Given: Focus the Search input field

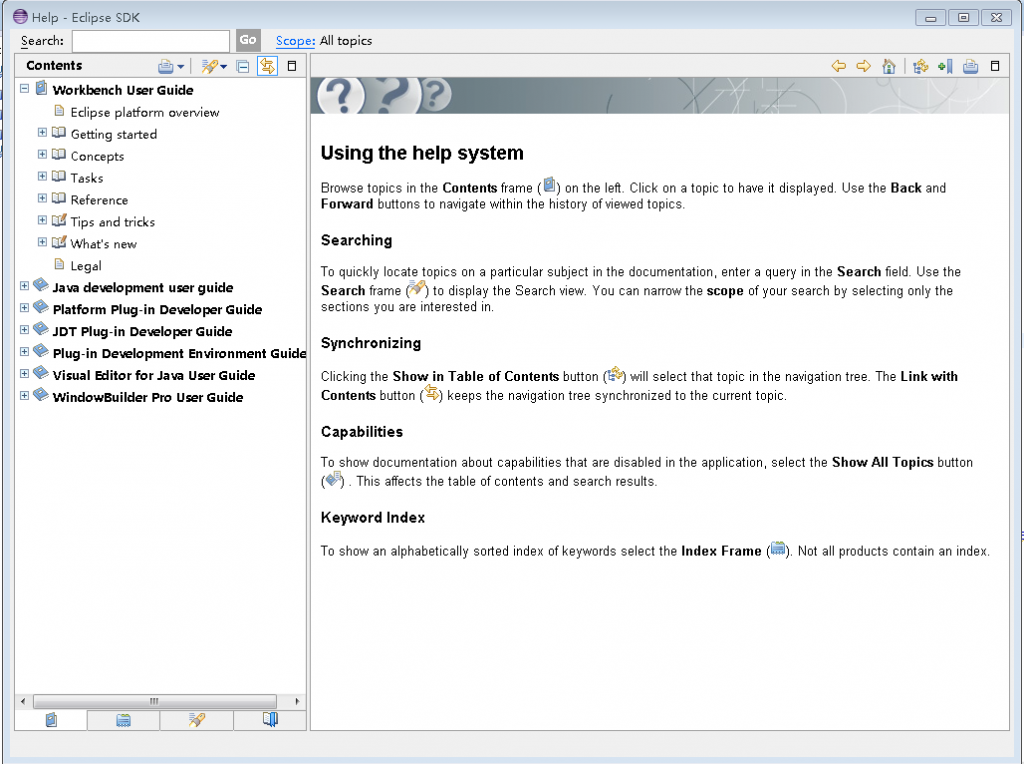Looking at the screenshot, I should 151,40.
